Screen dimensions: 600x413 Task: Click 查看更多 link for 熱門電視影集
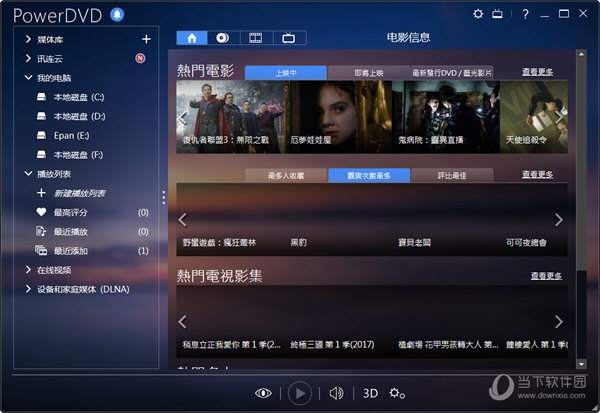pos(546,276)
